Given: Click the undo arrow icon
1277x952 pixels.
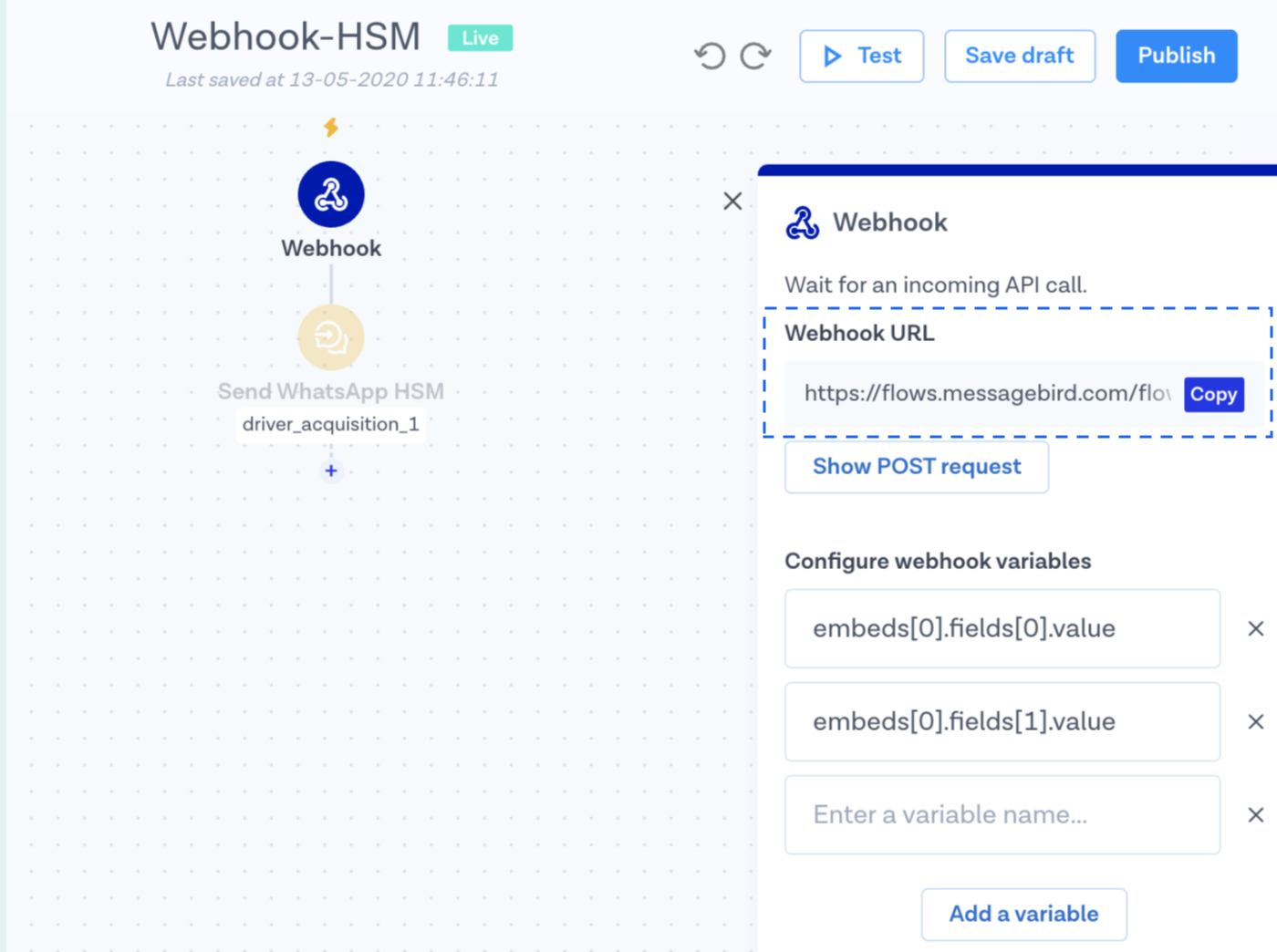Looking at the screenshot, I should [710, 57].
